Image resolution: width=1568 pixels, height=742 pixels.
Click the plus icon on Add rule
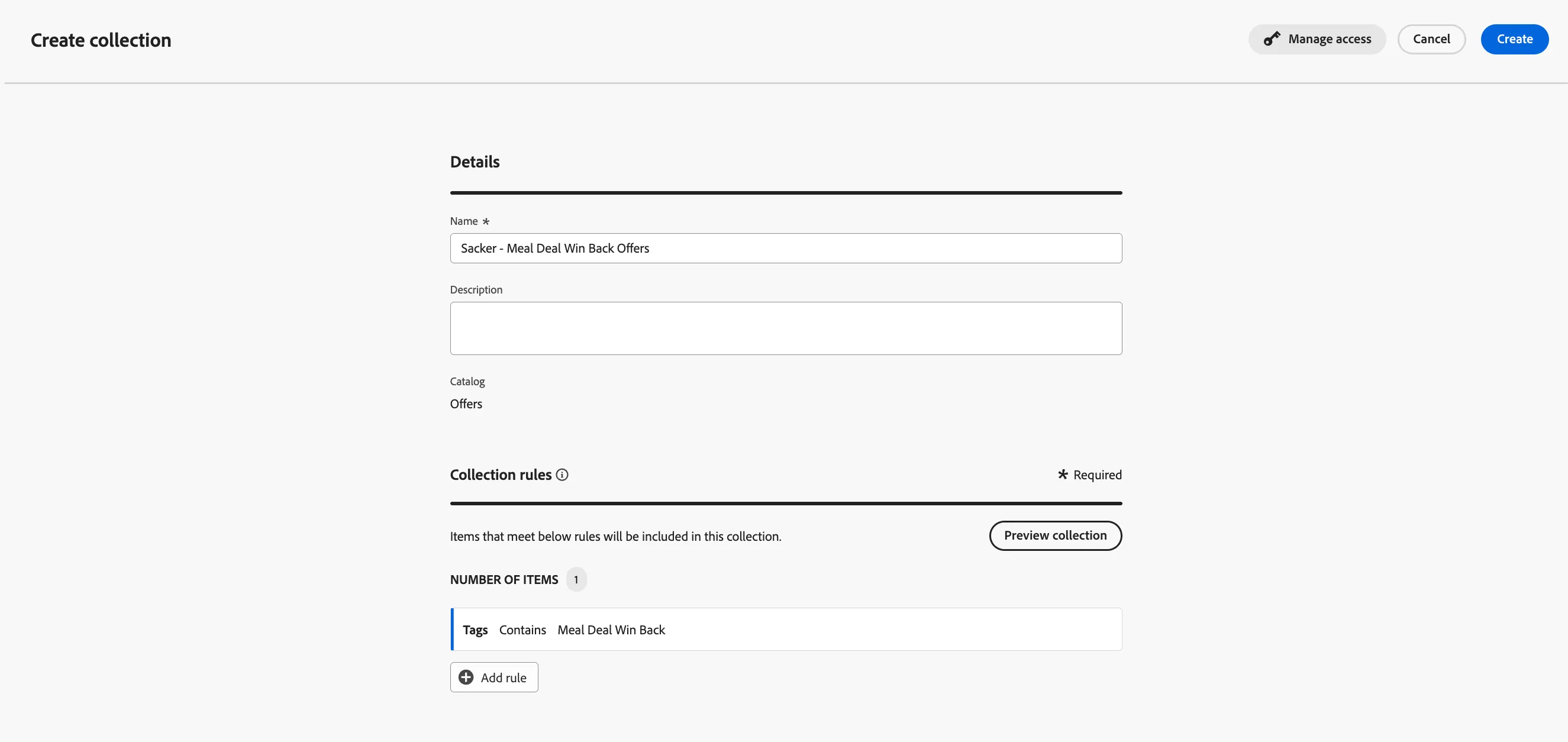pos(466,678)
